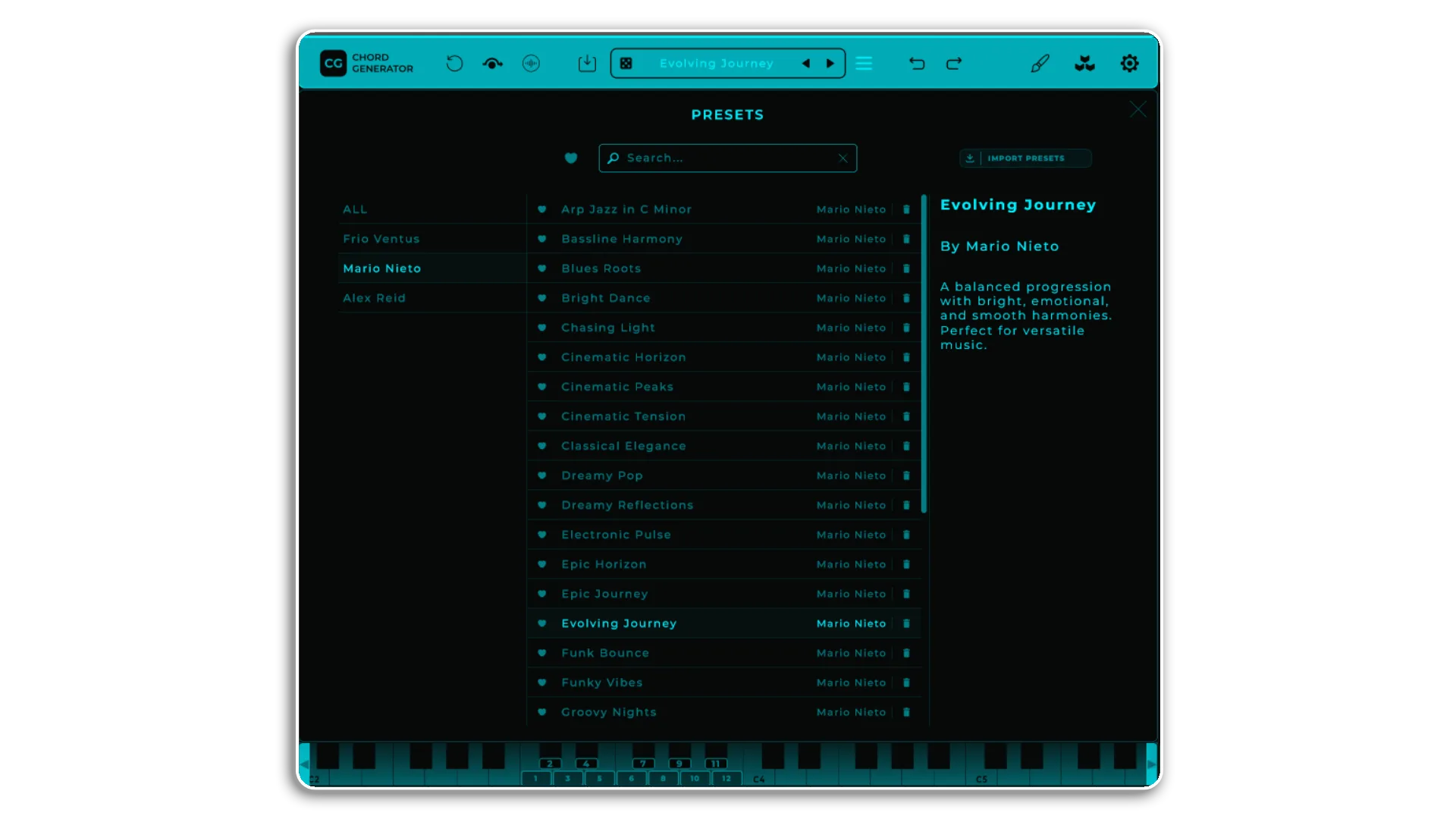Click trash icon for Funk Bounce
1456x819 pixels.
pyautogui.click(x=906, y=653)
